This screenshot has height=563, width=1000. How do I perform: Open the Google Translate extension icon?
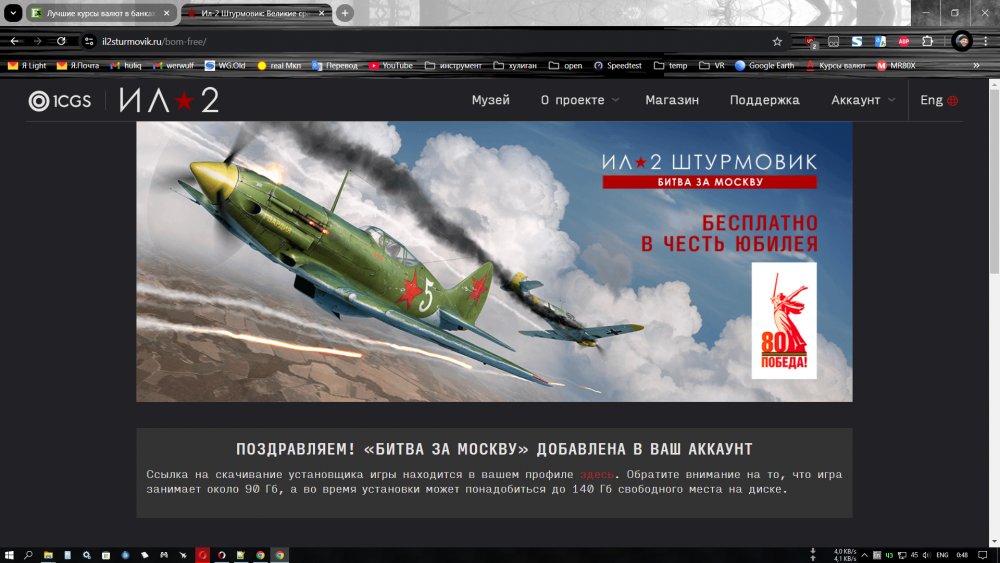[x=880, y=41]
